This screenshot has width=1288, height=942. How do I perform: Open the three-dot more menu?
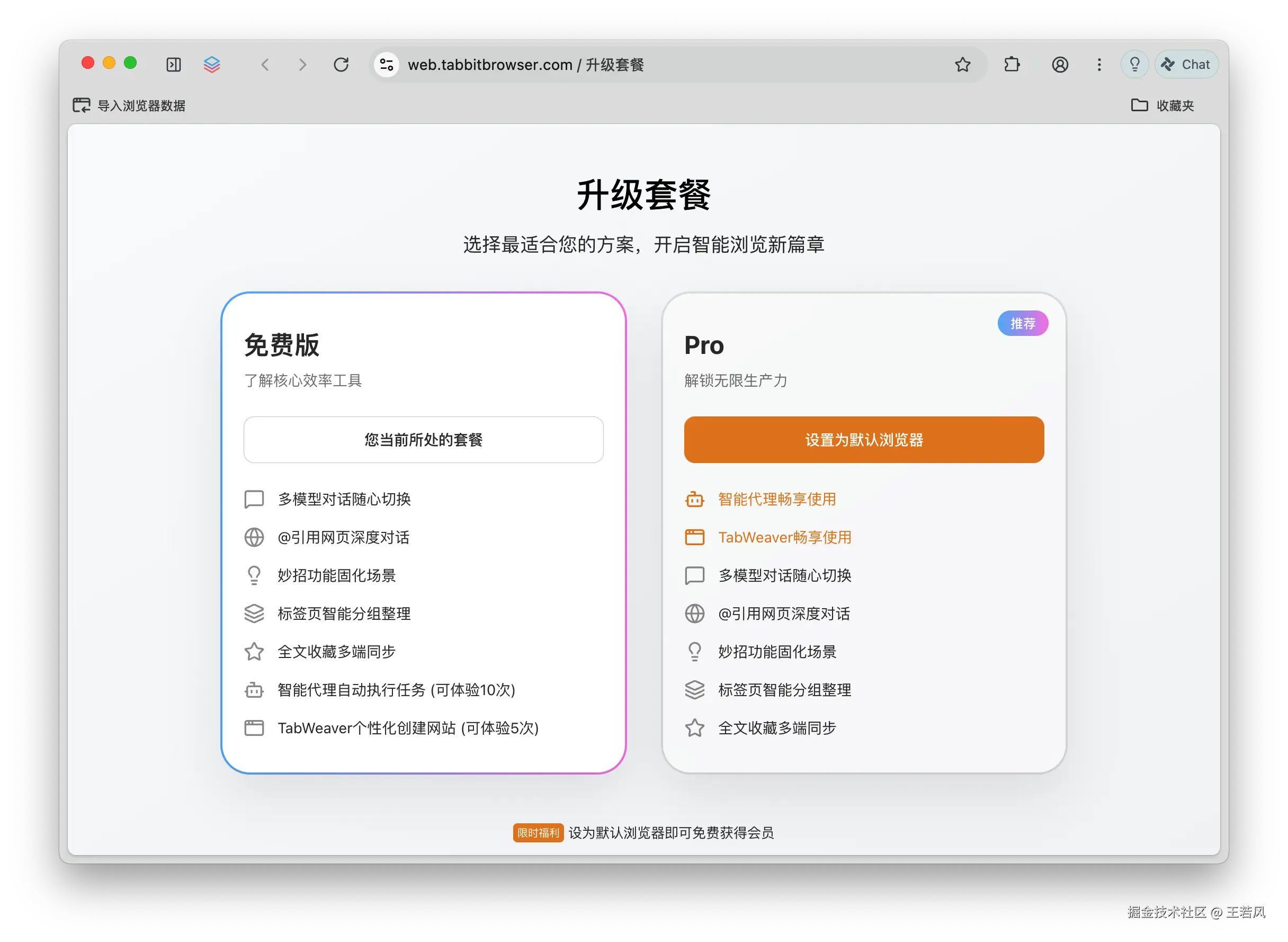pyautogui.click(x=1099, y=65)
